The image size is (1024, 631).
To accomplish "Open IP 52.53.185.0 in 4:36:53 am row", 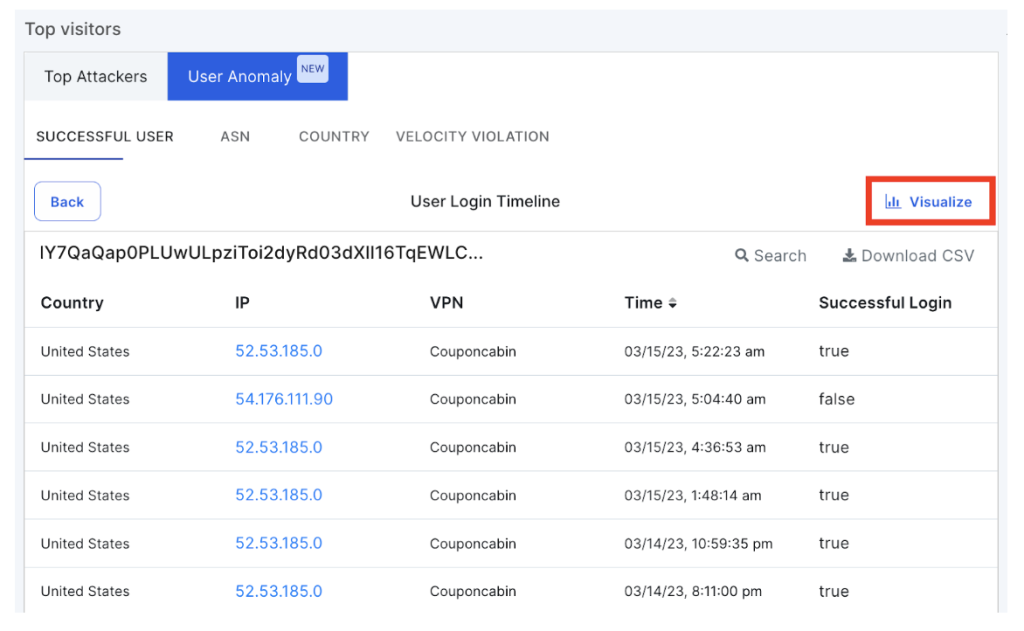I will 279,447.
